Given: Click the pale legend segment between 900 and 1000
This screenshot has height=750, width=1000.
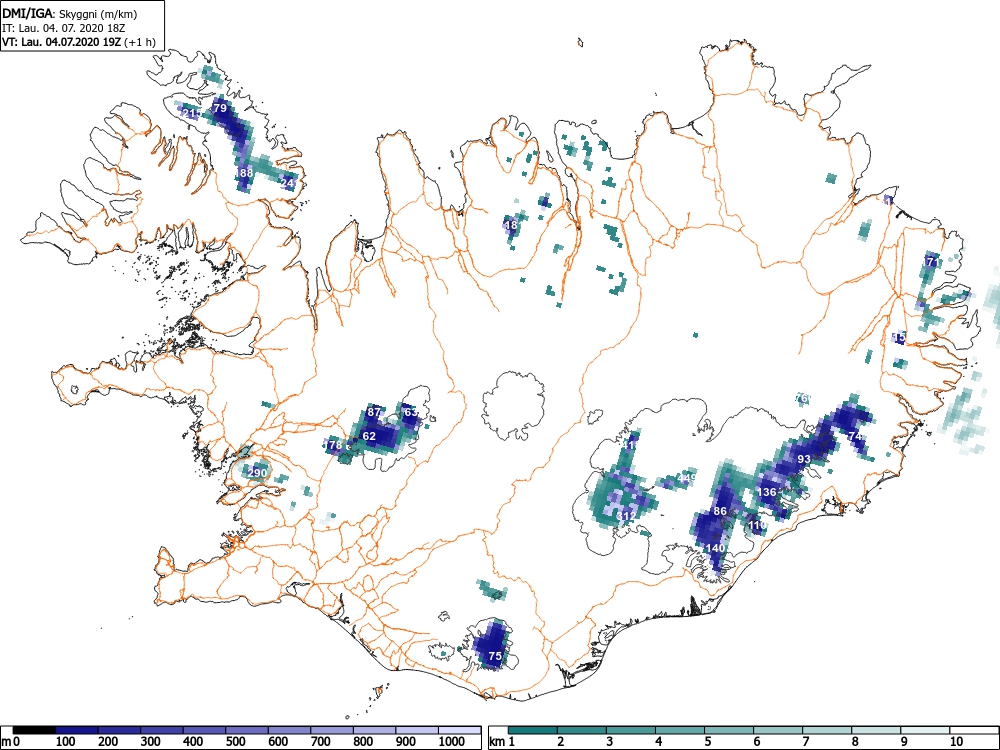Looking at the screenshot, I should point(417,730).
